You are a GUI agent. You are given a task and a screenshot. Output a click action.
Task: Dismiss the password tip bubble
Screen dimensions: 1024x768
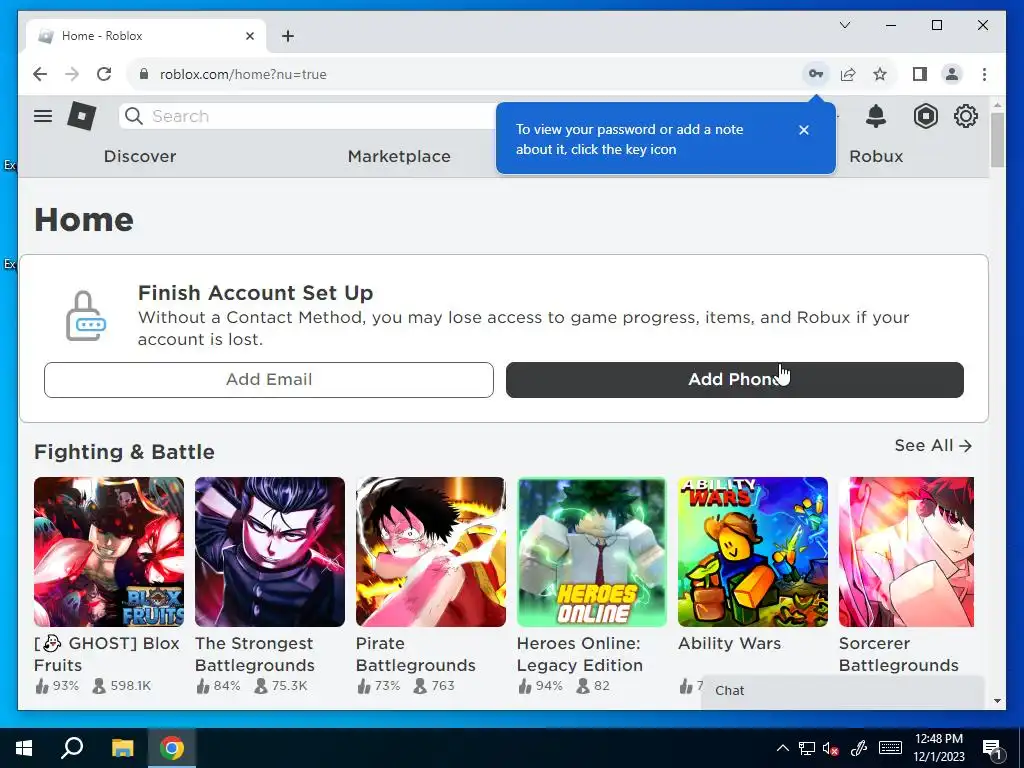point(804,130)
